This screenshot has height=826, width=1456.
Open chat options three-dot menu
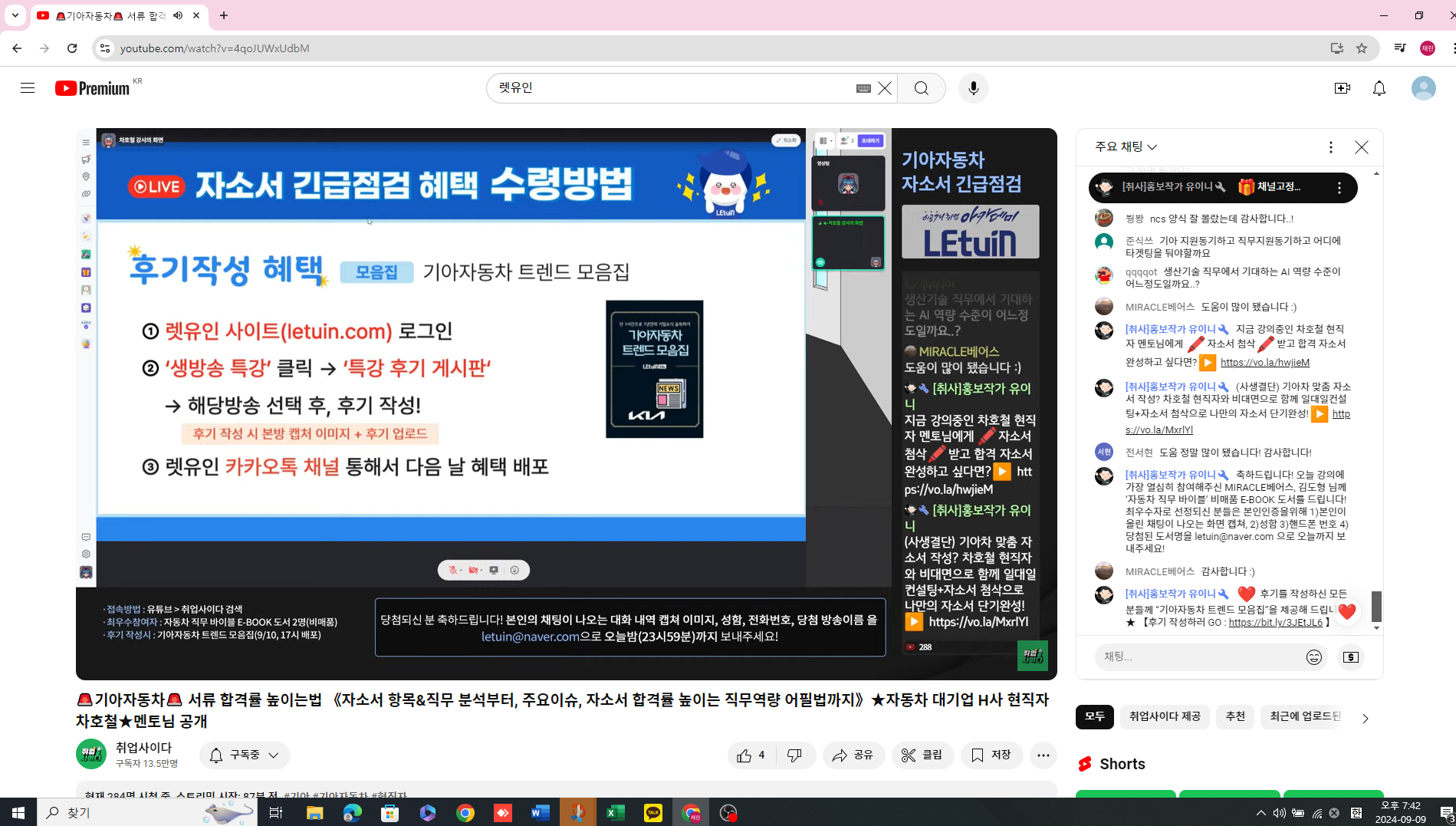pos(1331,147)
